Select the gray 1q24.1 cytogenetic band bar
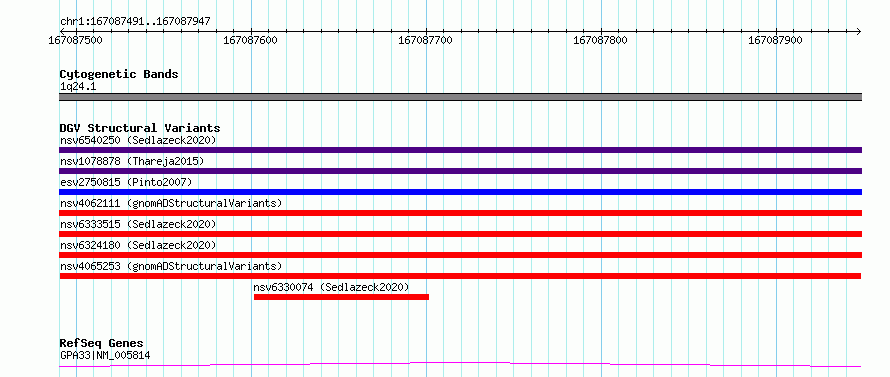The image size is (890, 377). [460, 97]
